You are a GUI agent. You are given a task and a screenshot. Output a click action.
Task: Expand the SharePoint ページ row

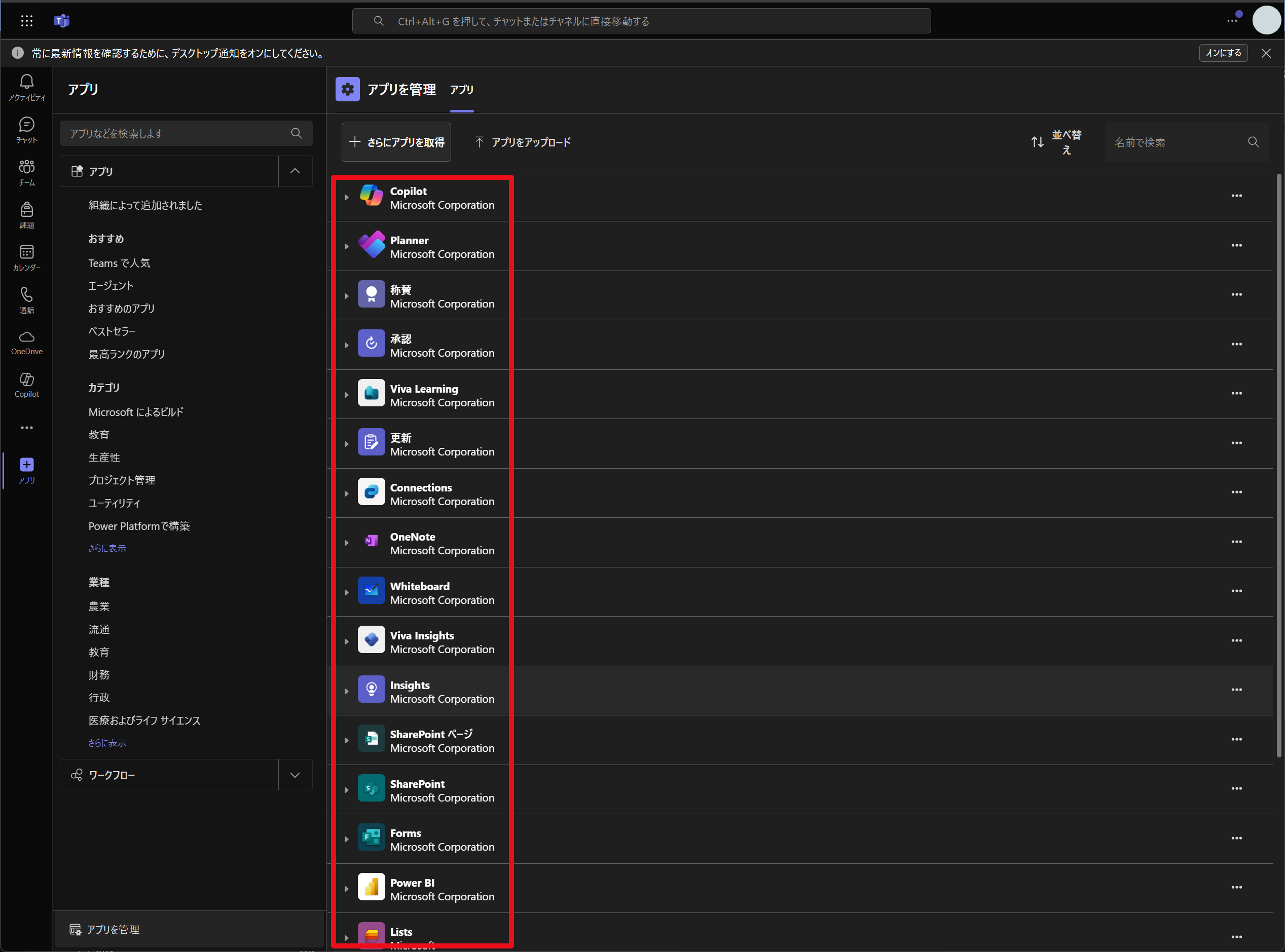pyautogui.click(x=347, y=741)
